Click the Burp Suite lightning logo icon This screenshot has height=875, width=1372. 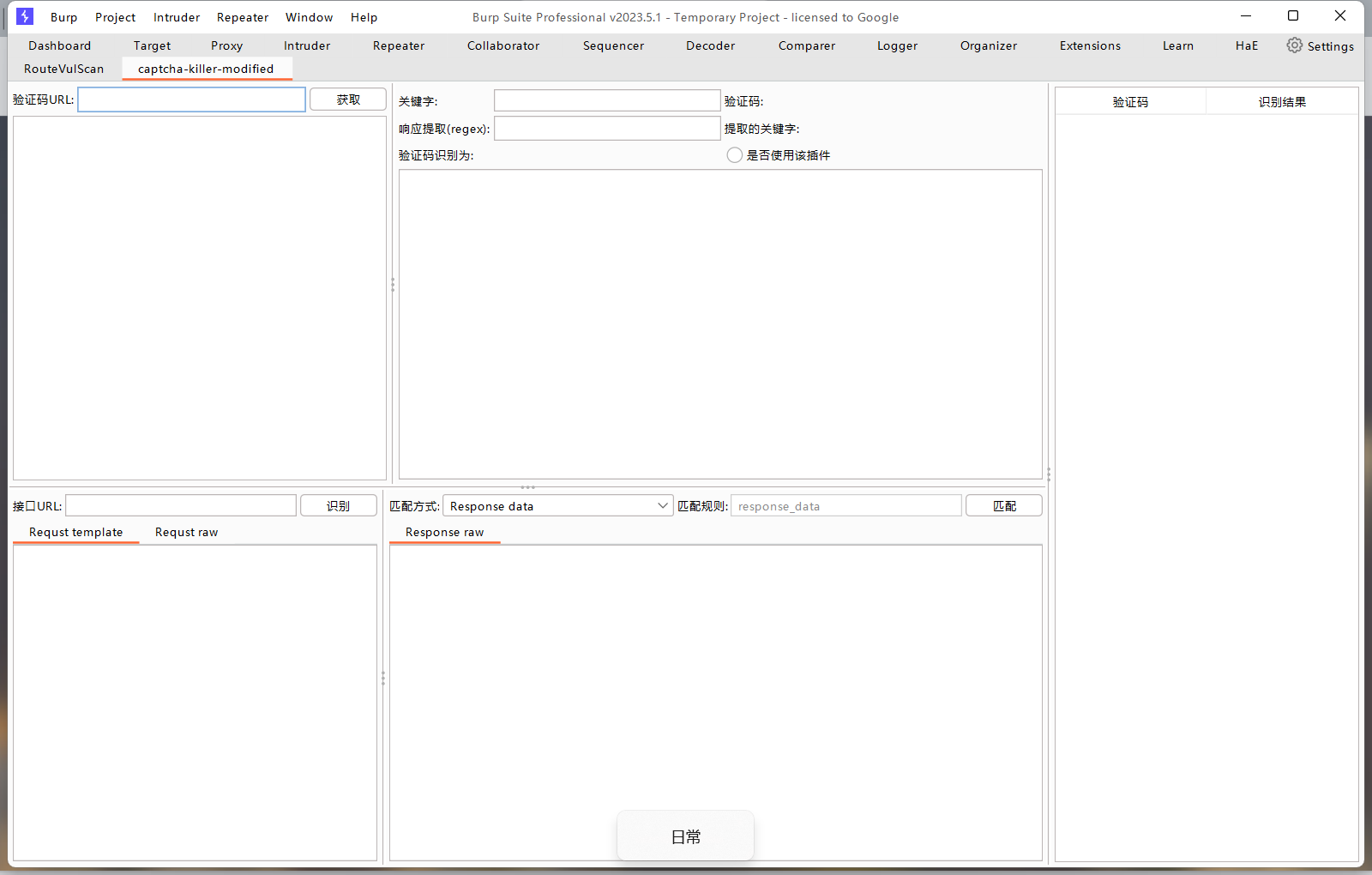click(25, 16)
